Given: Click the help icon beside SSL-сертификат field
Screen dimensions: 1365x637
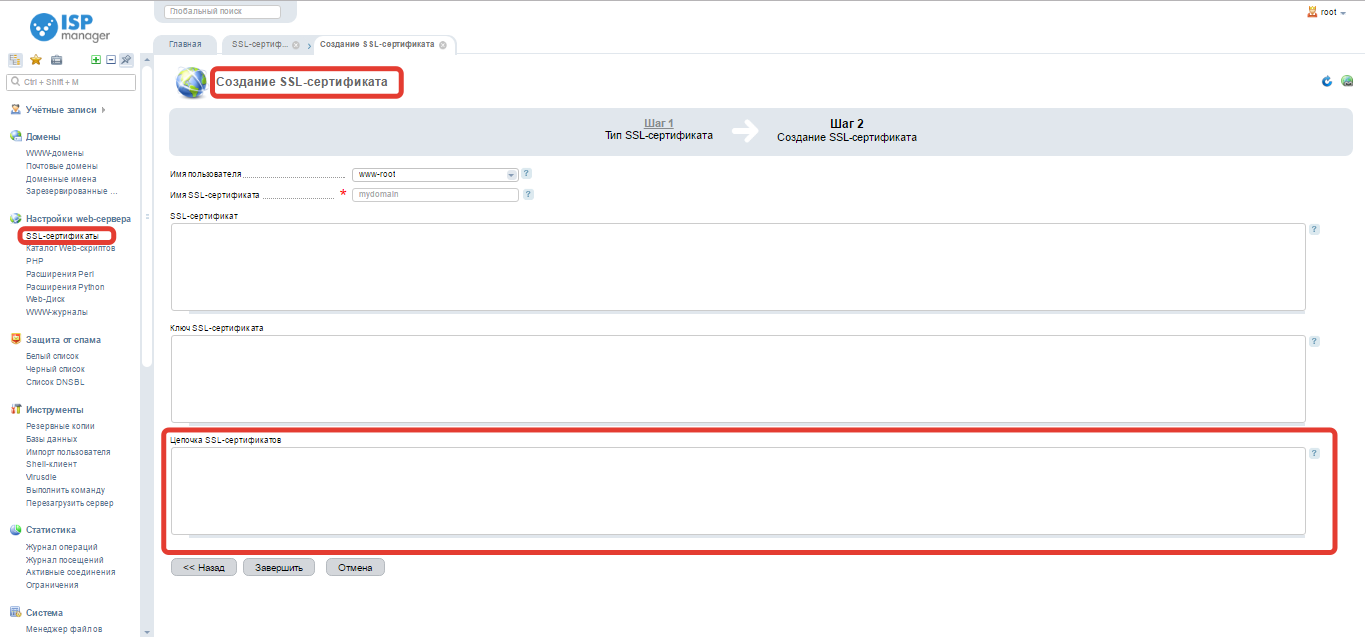Looking at the screenshot, I should tap(1314, 229).
